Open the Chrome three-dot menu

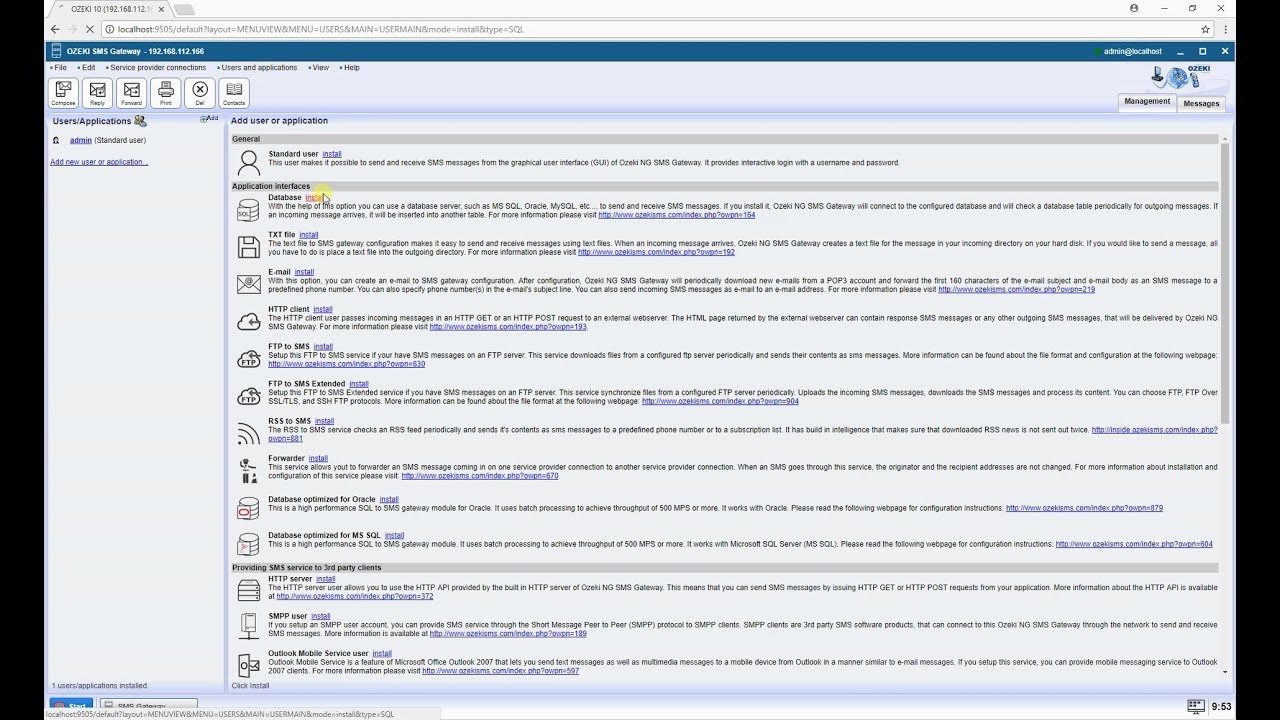tap(1226, 29)
